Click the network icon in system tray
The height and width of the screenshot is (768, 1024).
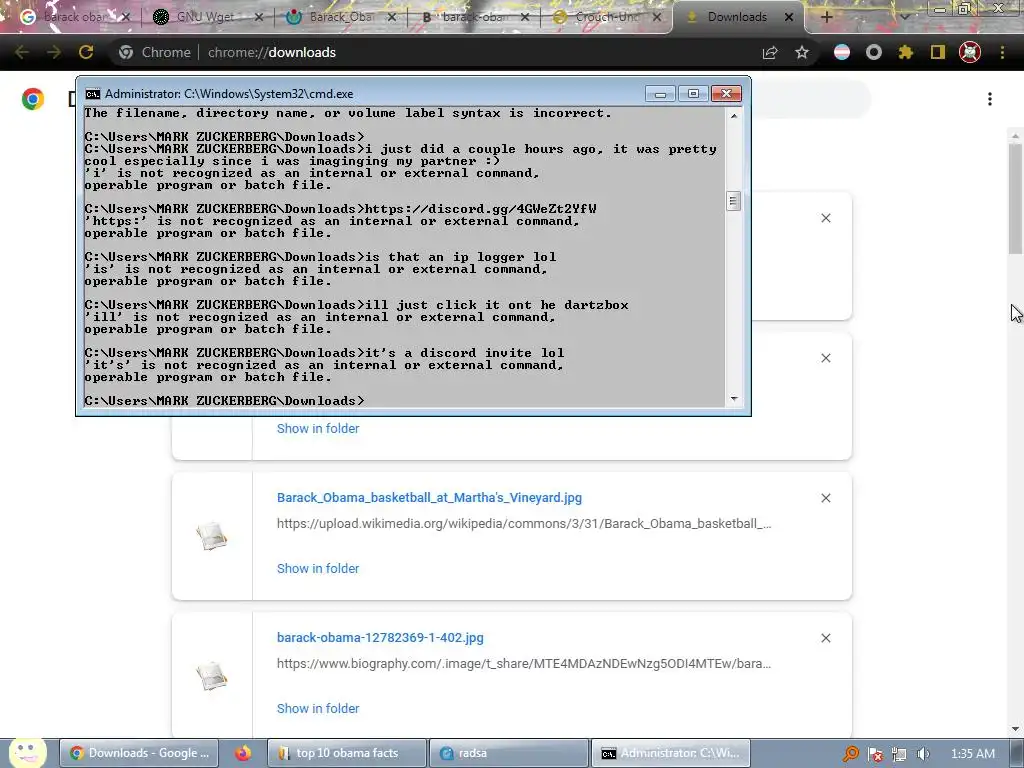pyautogui.click(x=899, y=754)
